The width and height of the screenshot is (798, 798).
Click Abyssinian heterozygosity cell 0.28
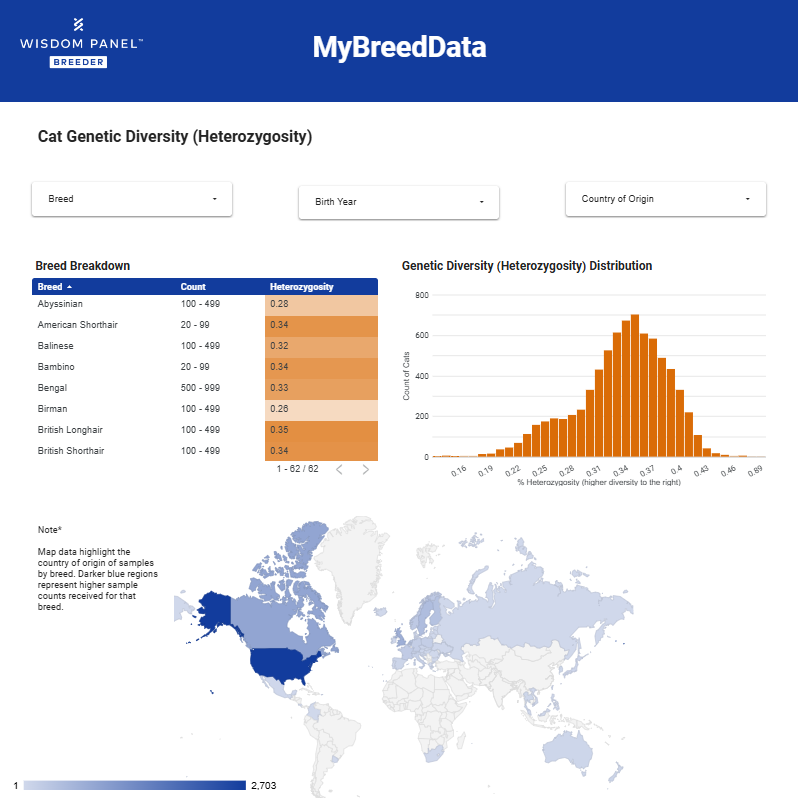tap(321, 305)
